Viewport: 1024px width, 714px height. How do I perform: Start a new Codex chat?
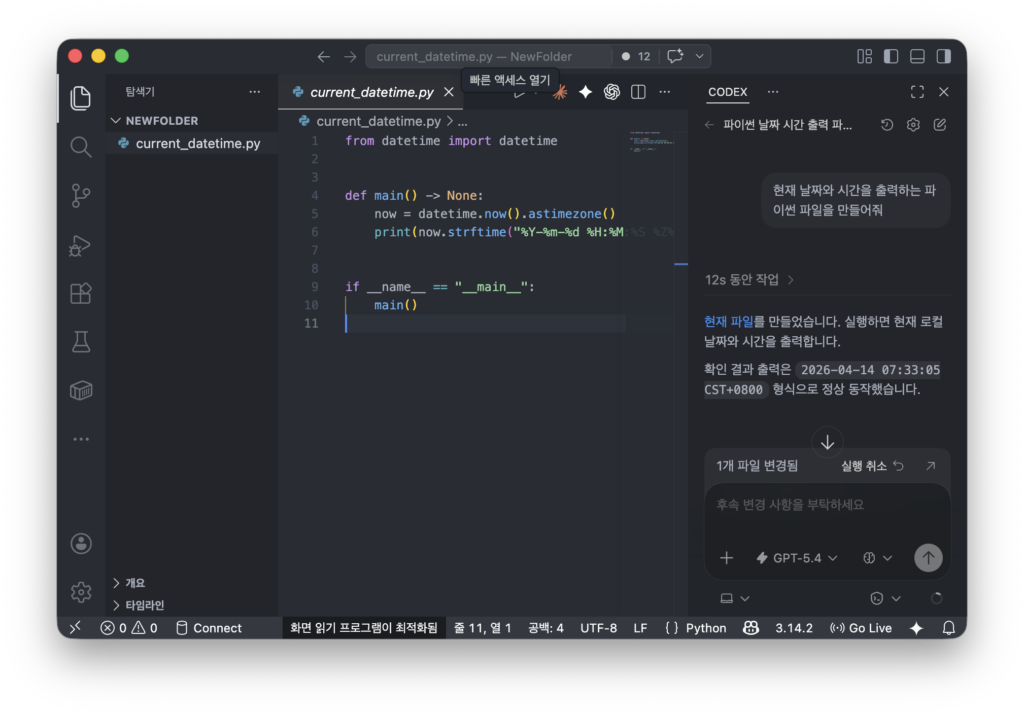tap(940, 125)
